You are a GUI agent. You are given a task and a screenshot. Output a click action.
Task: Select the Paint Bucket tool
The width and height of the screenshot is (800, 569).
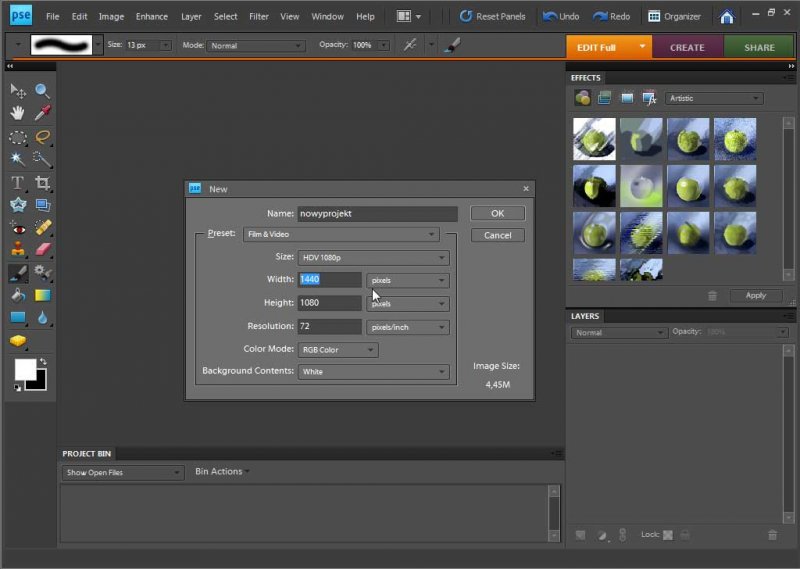(17, 296)
